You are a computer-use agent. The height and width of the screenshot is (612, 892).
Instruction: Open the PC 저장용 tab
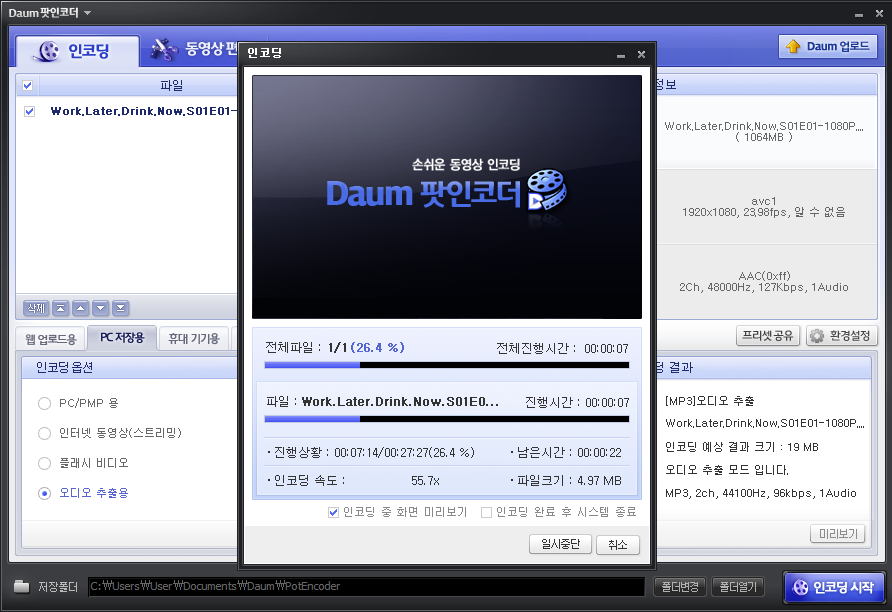coord(122,337)
